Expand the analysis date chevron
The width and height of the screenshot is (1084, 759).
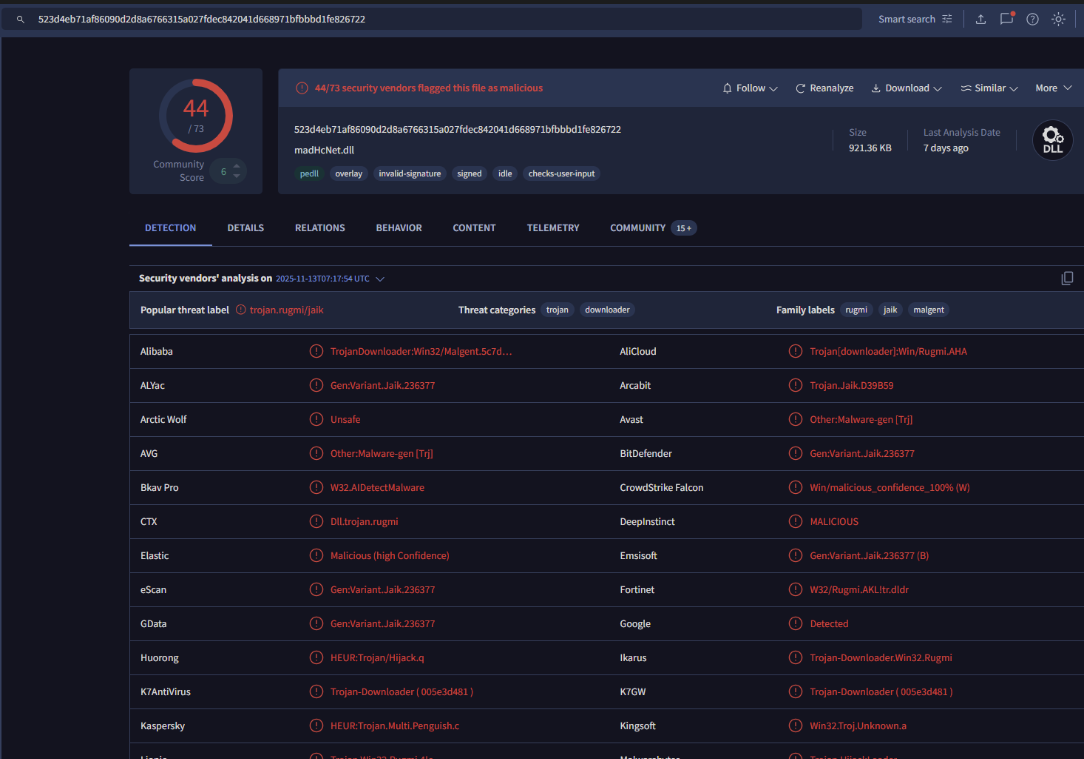[x=380, y=279]
